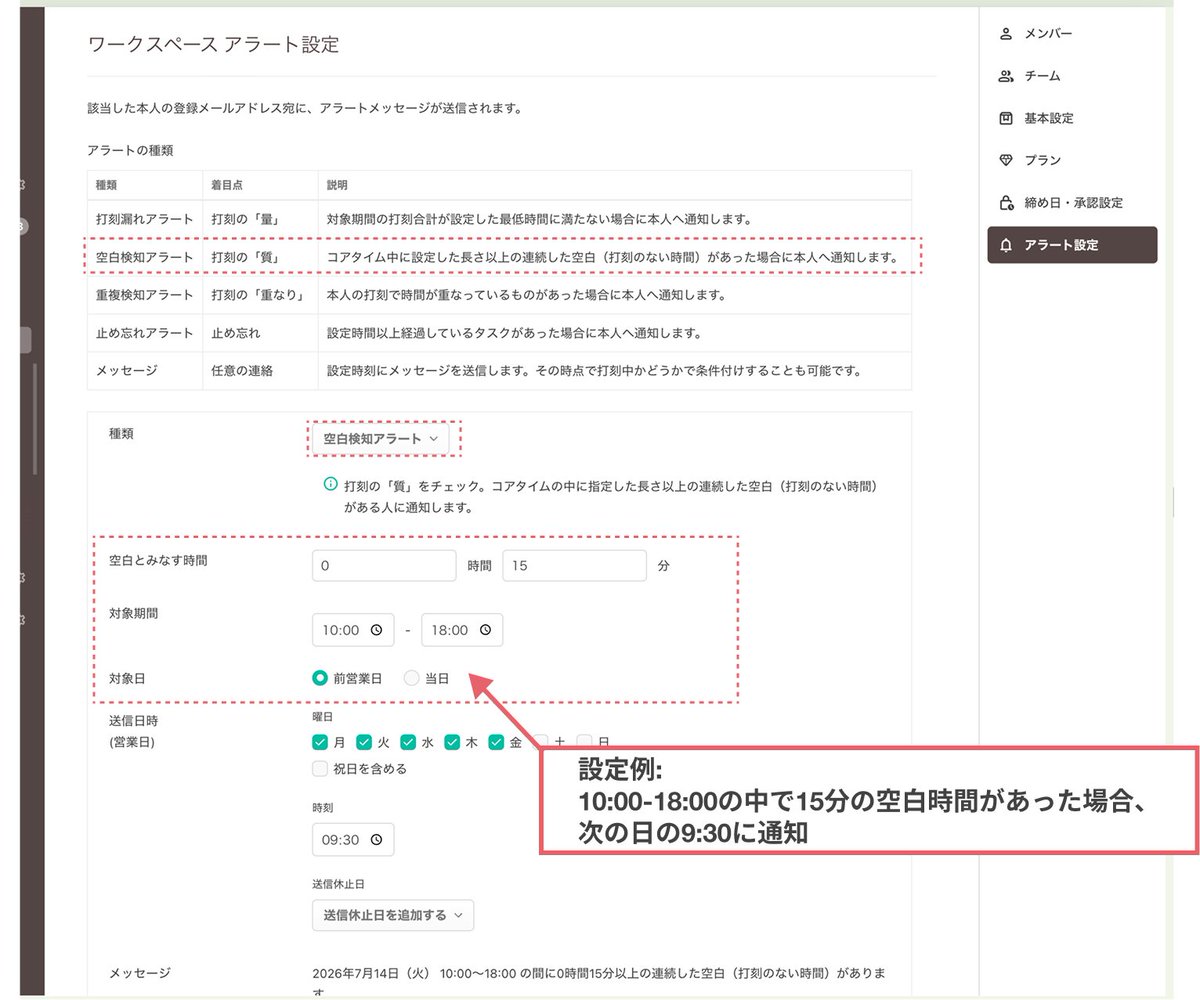
Task: Select the 当日 radio button
Action: coord(411,678)
